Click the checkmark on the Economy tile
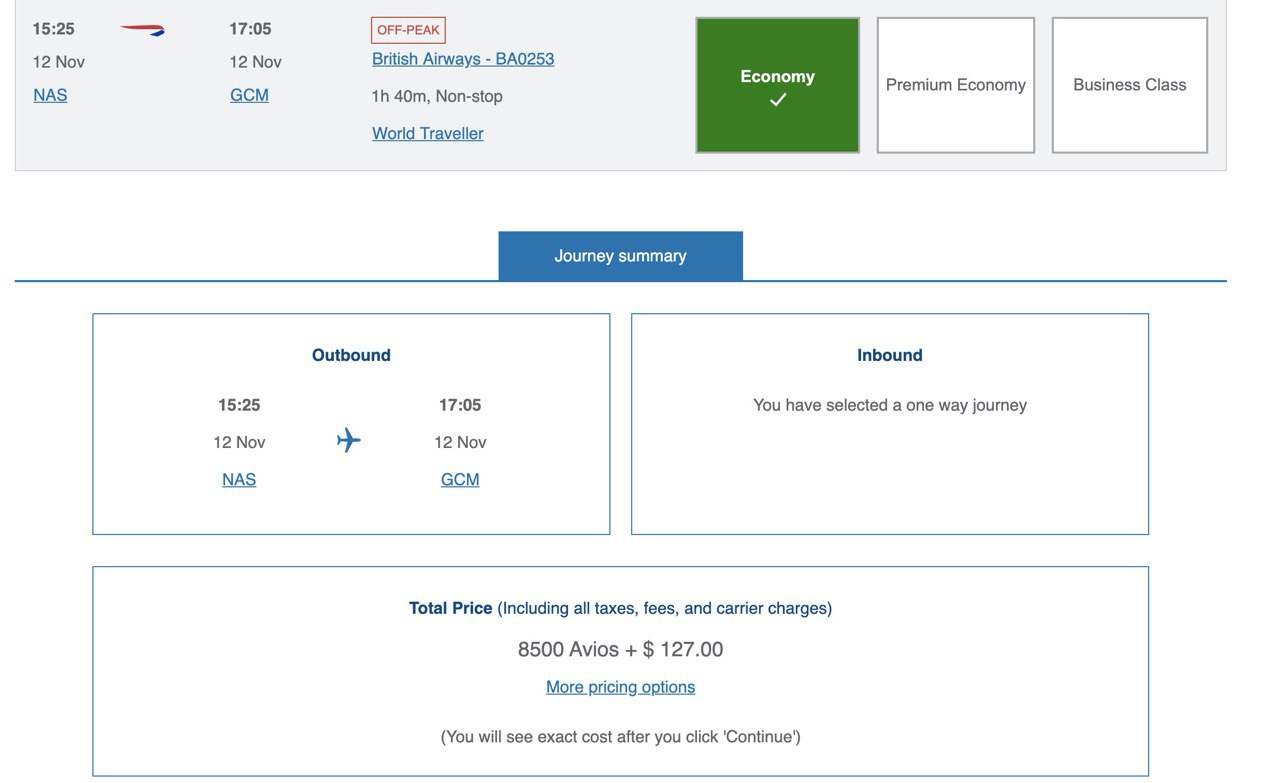The width and height of the screenshot is (1280, 783). click(x=778, y=100)
